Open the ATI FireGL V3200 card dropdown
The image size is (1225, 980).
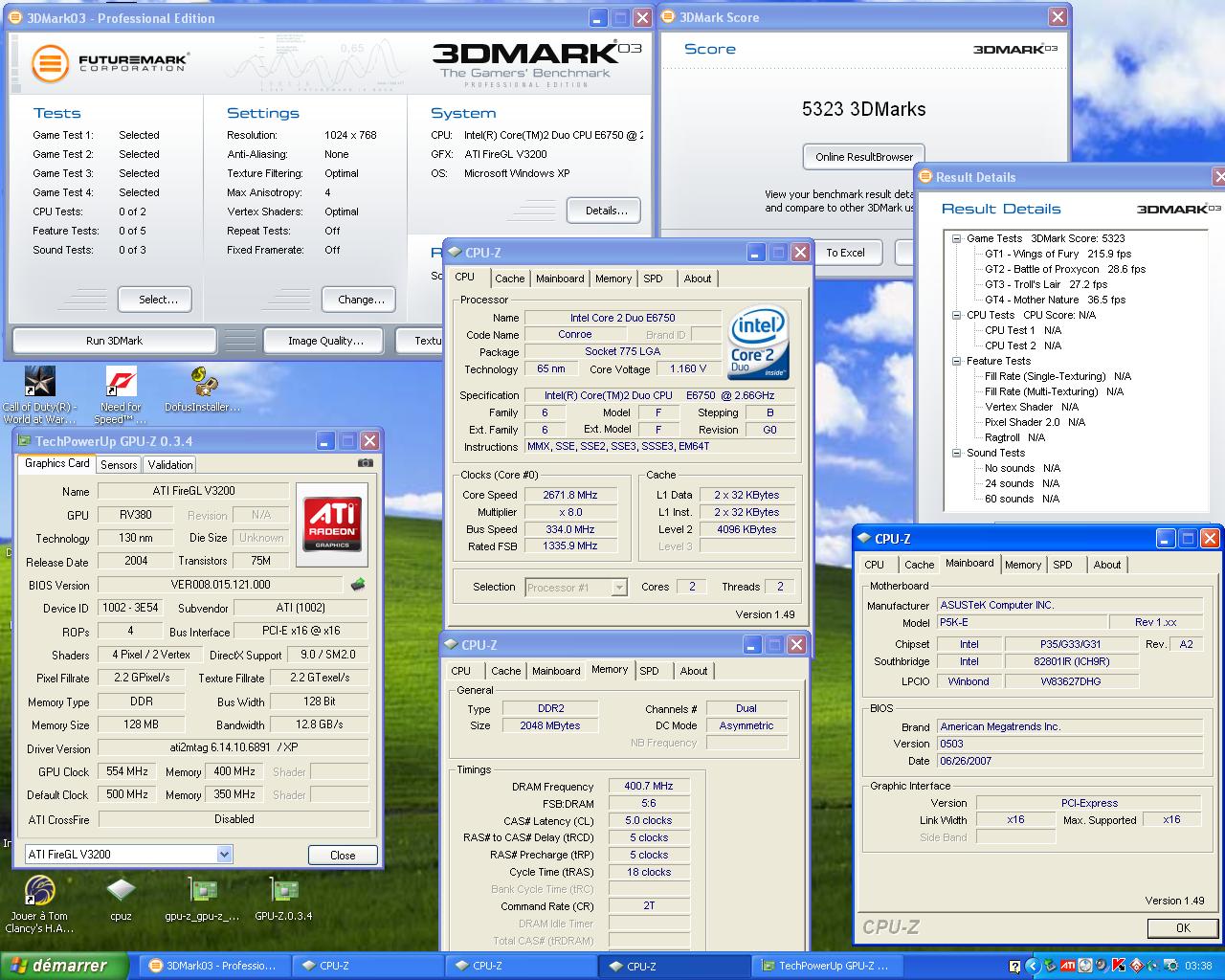[224, 854]
